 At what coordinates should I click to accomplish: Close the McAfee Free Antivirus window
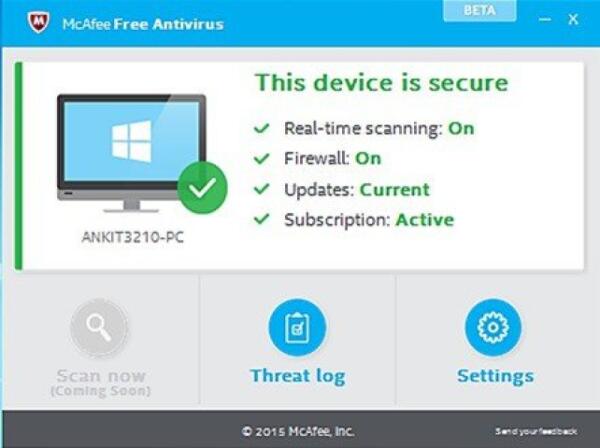pos(573,19)
